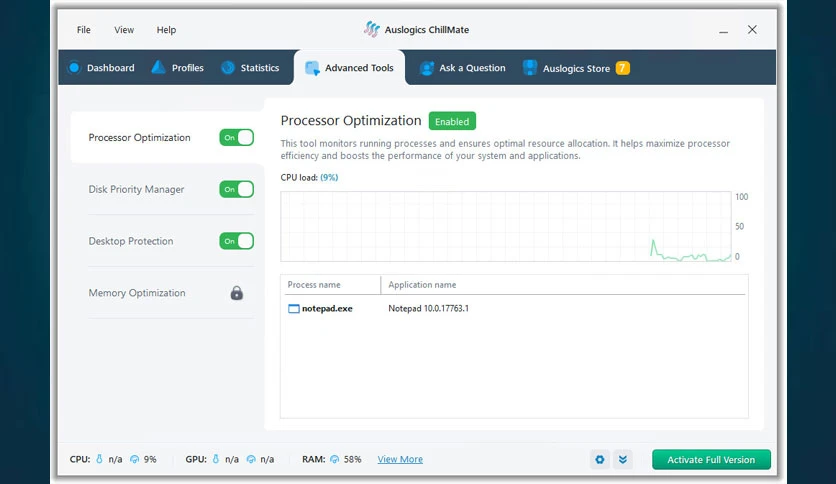The height and width of the screenshot is (484, 836).
Task: Click the Statistics tab icon
Action: coord(228,68)
